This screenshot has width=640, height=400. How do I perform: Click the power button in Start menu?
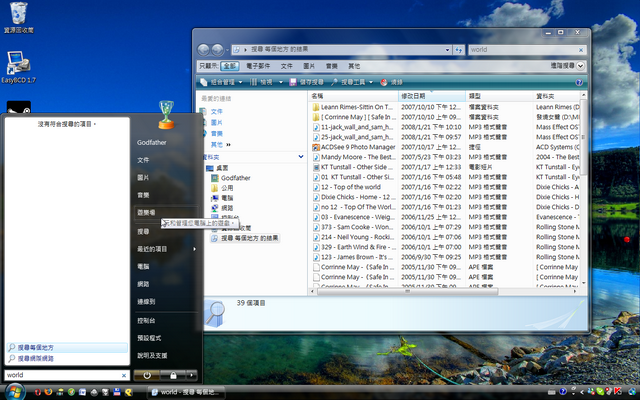(x=147, y=375)
